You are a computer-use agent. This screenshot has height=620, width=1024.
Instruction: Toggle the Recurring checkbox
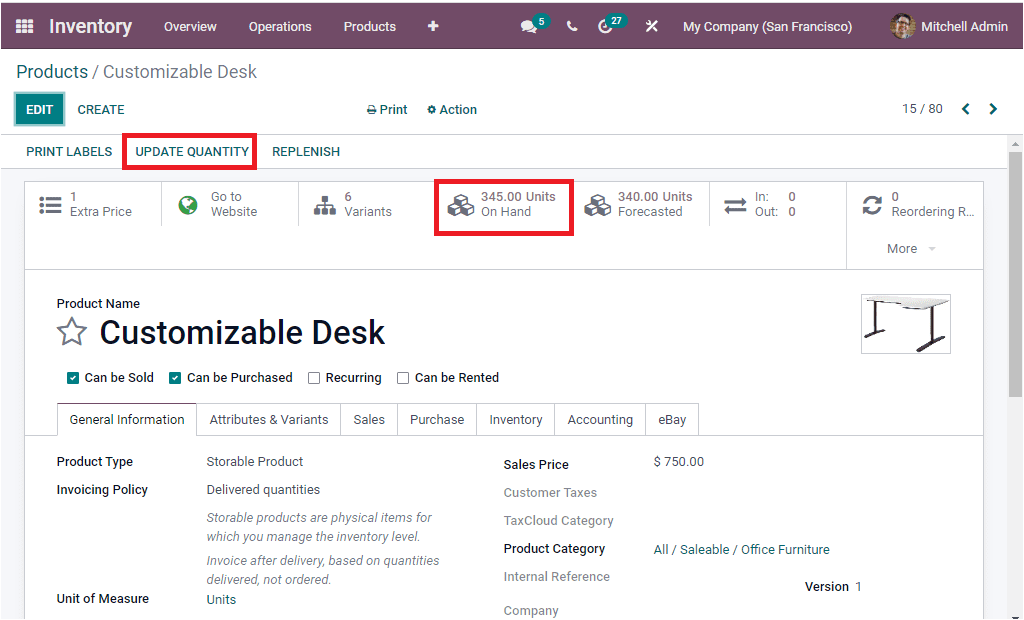315,377
